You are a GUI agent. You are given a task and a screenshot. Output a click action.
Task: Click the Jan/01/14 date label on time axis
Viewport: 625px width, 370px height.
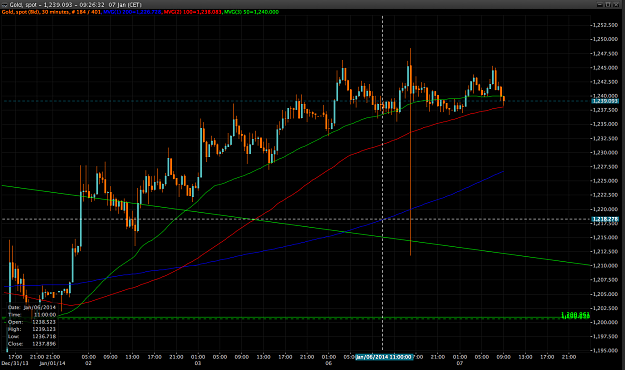pos(52,363)
